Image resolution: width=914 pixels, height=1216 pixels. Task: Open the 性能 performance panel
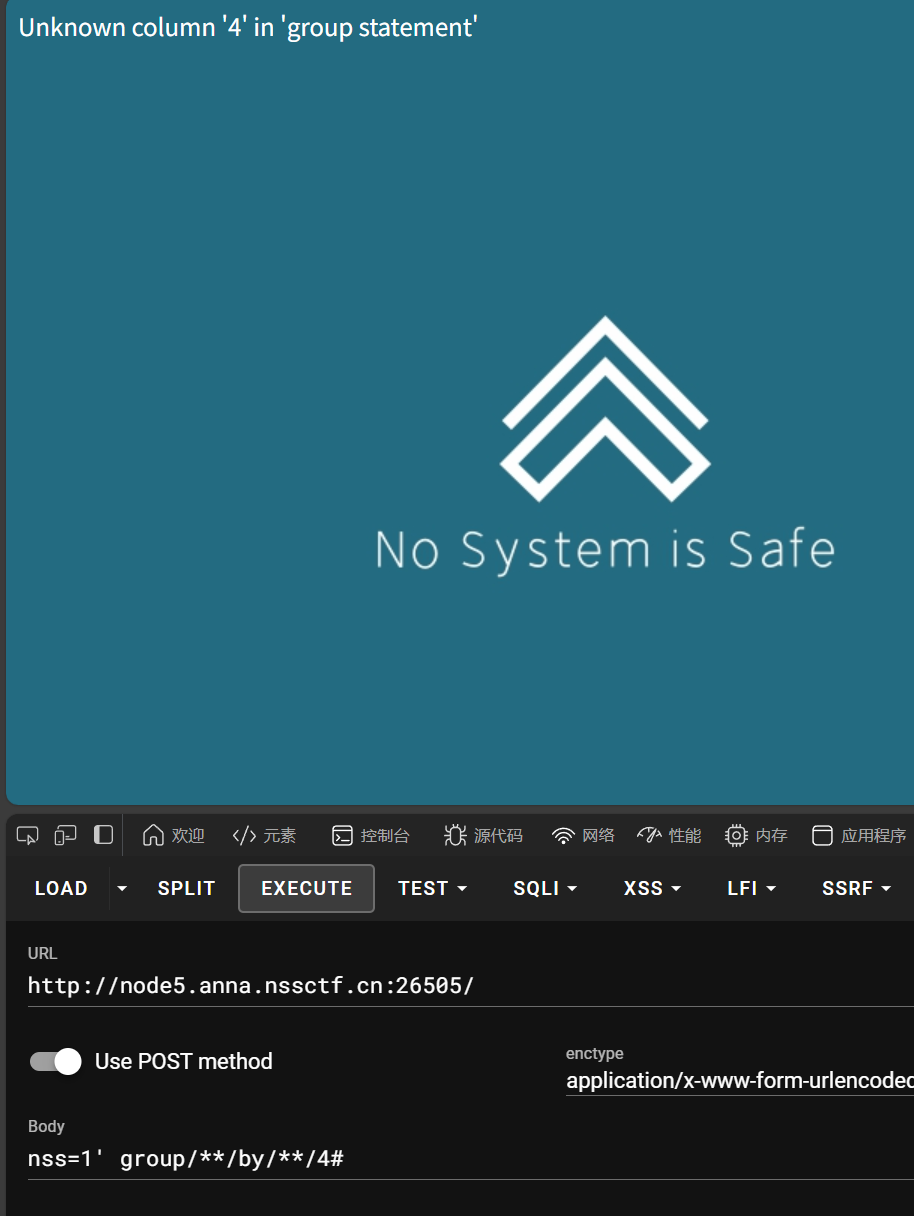669,836
